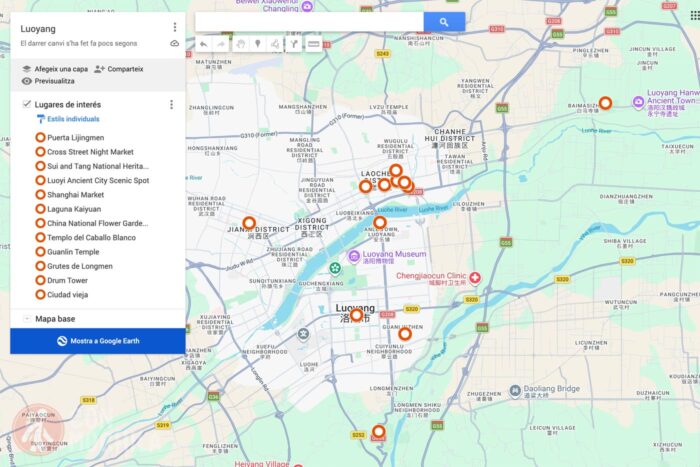Click the undo arrow in map toolbar
The height and width of the screenshot is (467, 700).
[x=204, y=44]
